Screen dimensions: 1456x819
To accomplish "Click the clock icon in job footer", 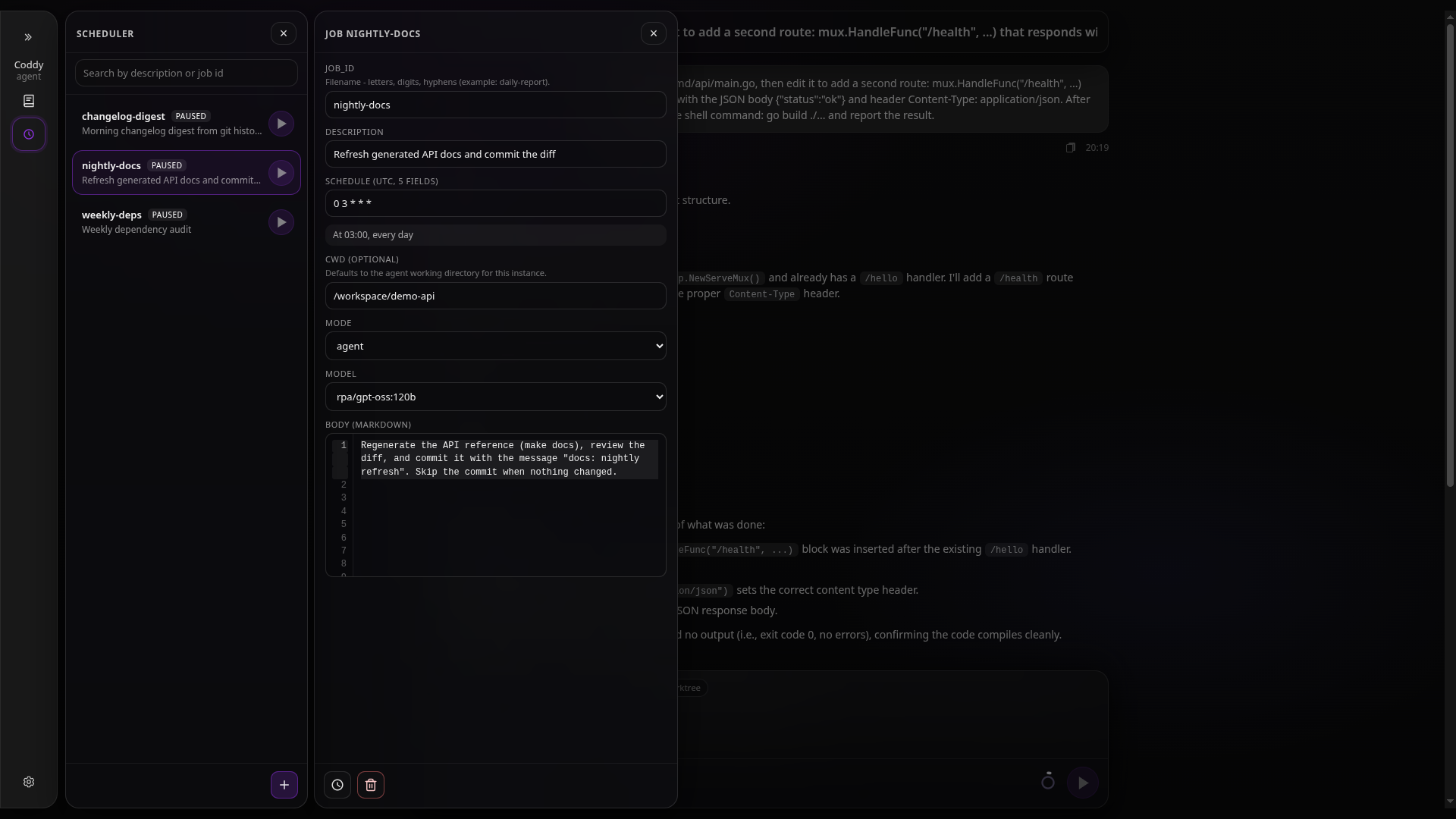I will point(337,785).
